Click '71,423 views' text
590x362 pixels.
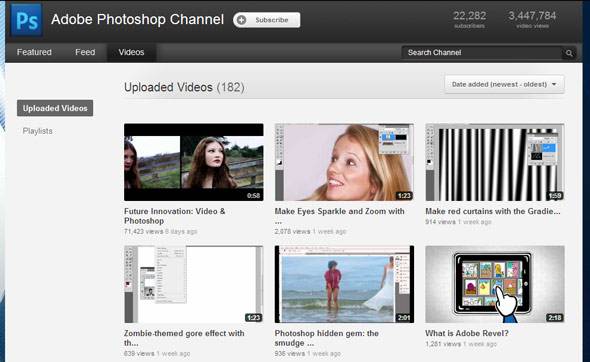(143, 231)
